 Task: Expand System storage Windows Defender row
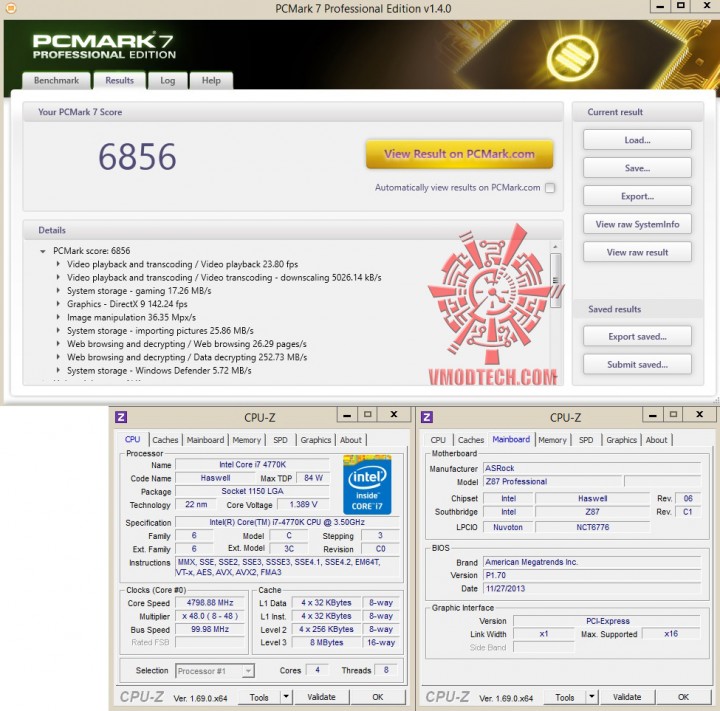[58, 370]
